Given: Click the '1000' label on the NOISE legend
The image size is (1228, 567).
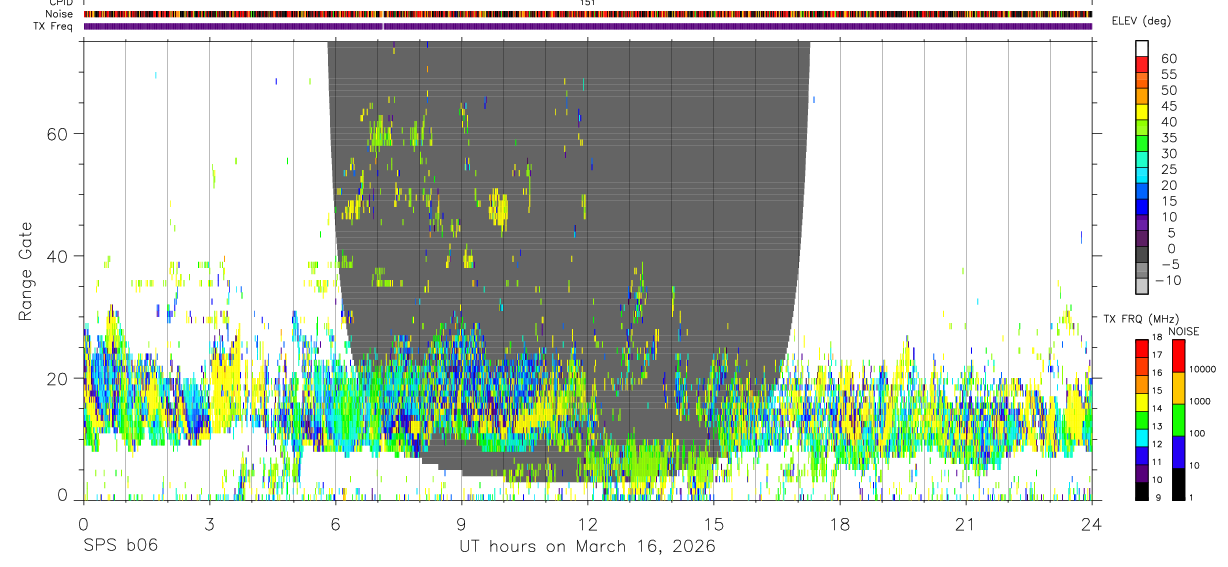Looking at the screenshot, I should [x=1199, y=402].
